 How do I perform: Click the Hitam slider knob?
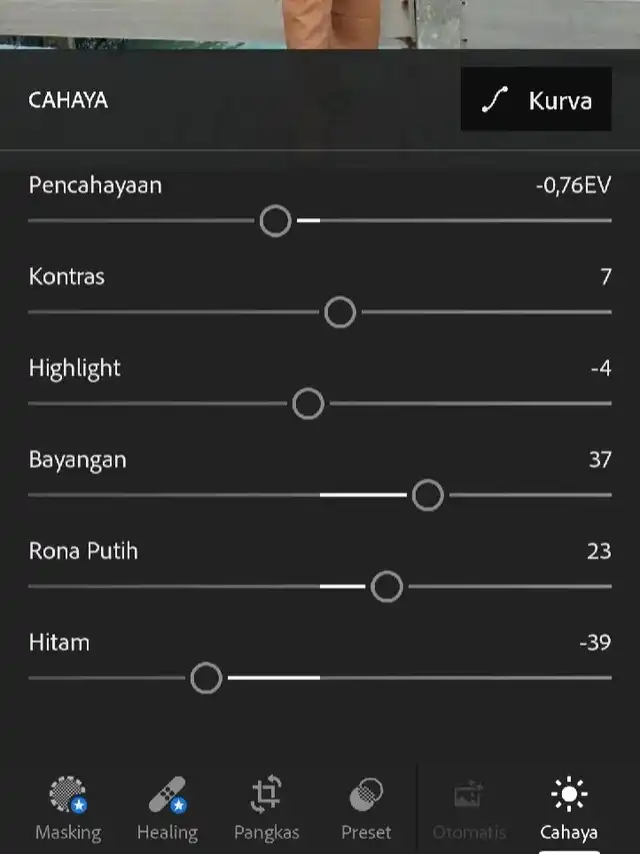coord(206,678)
